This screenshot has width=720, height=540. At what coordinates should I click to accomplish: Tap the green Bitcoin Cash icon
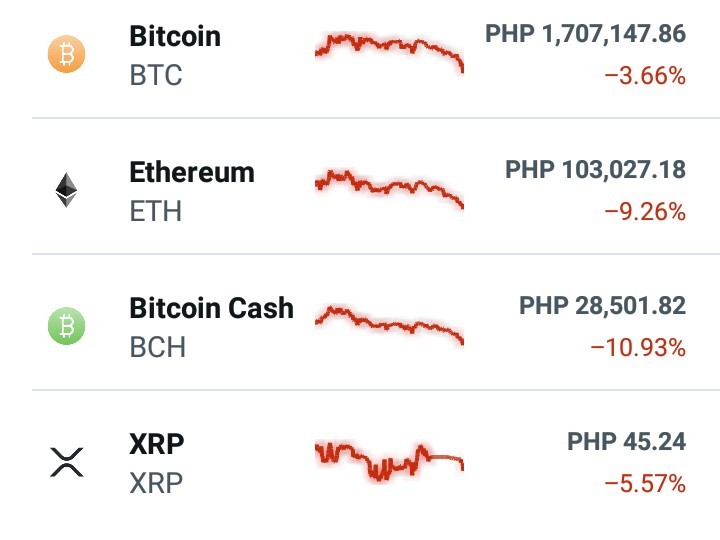click(x=67, y=326)
